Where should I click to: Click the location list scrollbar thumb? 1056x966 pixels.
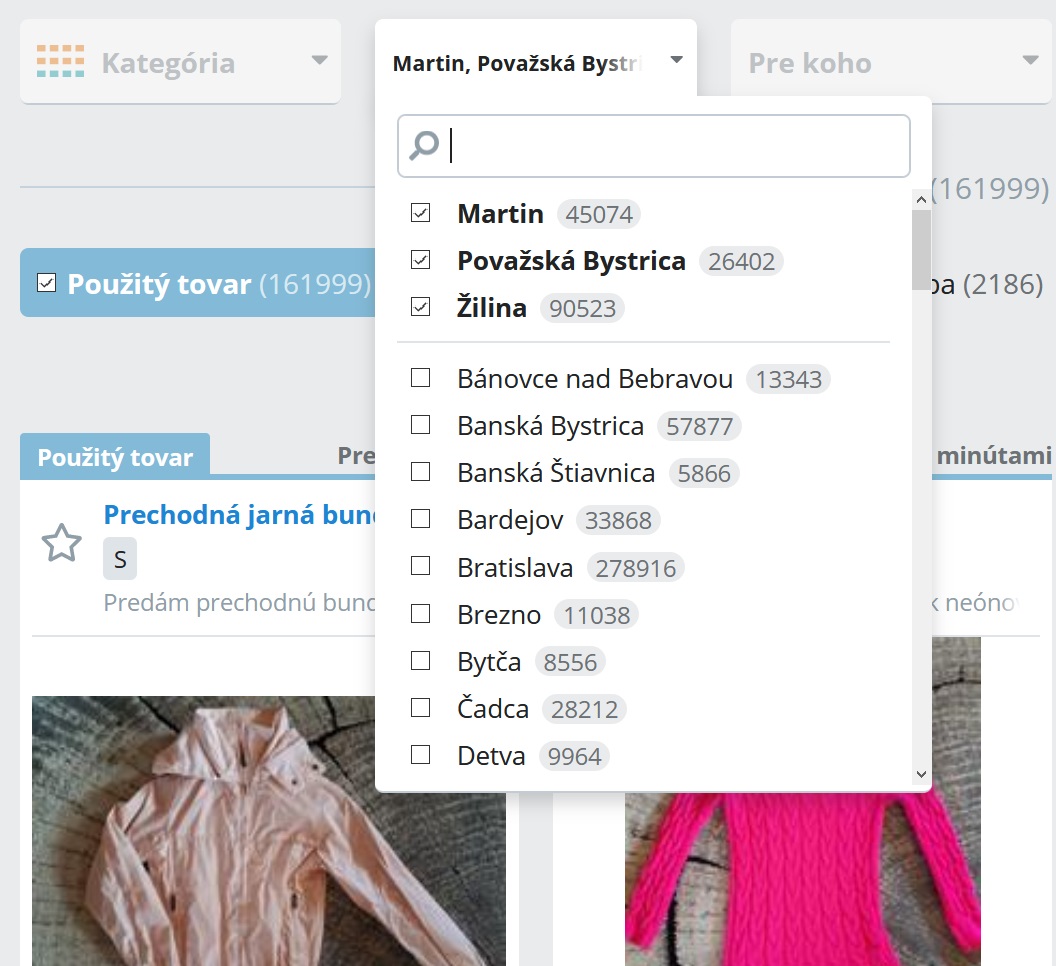[x=921, y=250]
